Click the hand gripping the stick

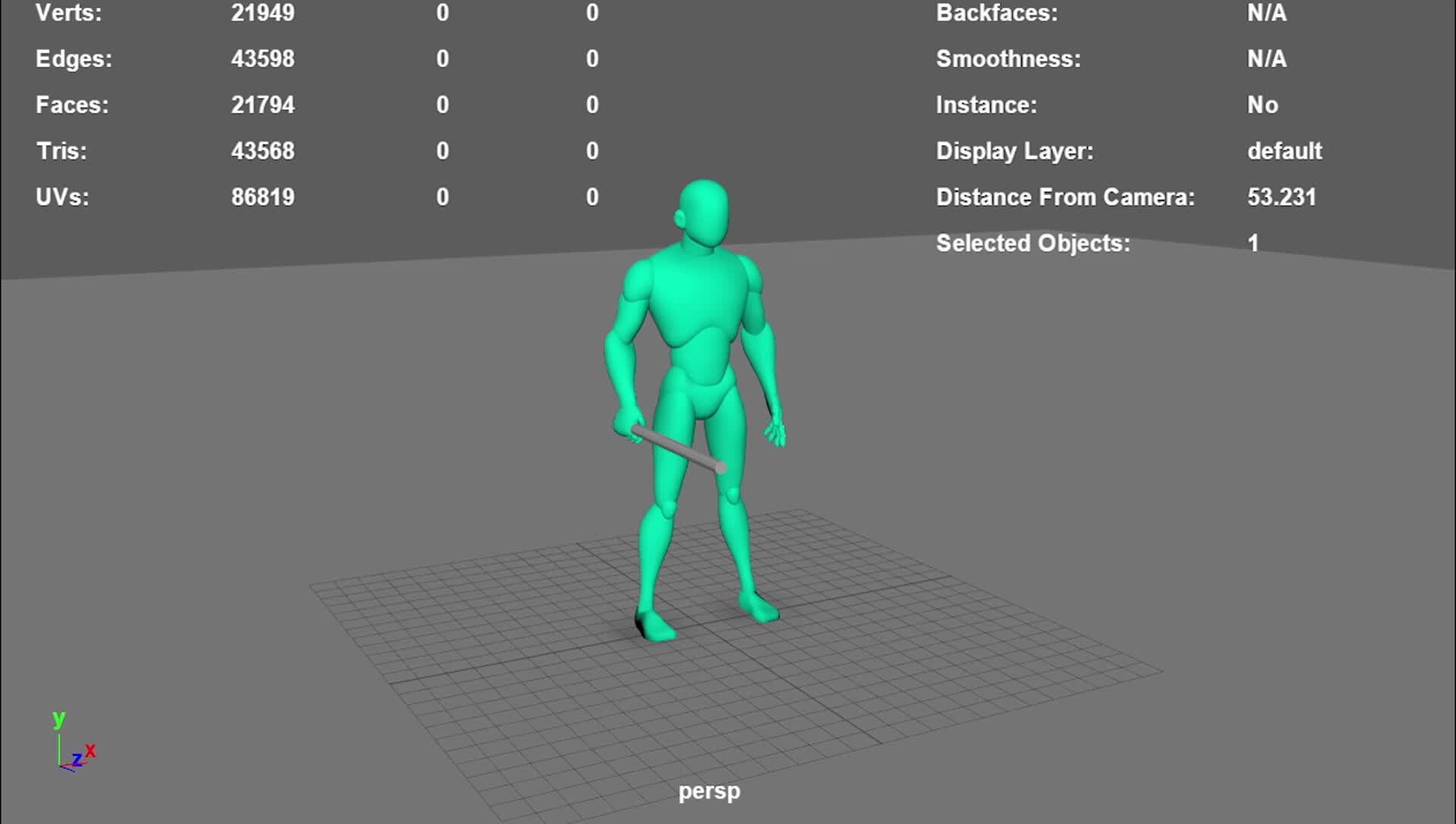coord(629,423)
